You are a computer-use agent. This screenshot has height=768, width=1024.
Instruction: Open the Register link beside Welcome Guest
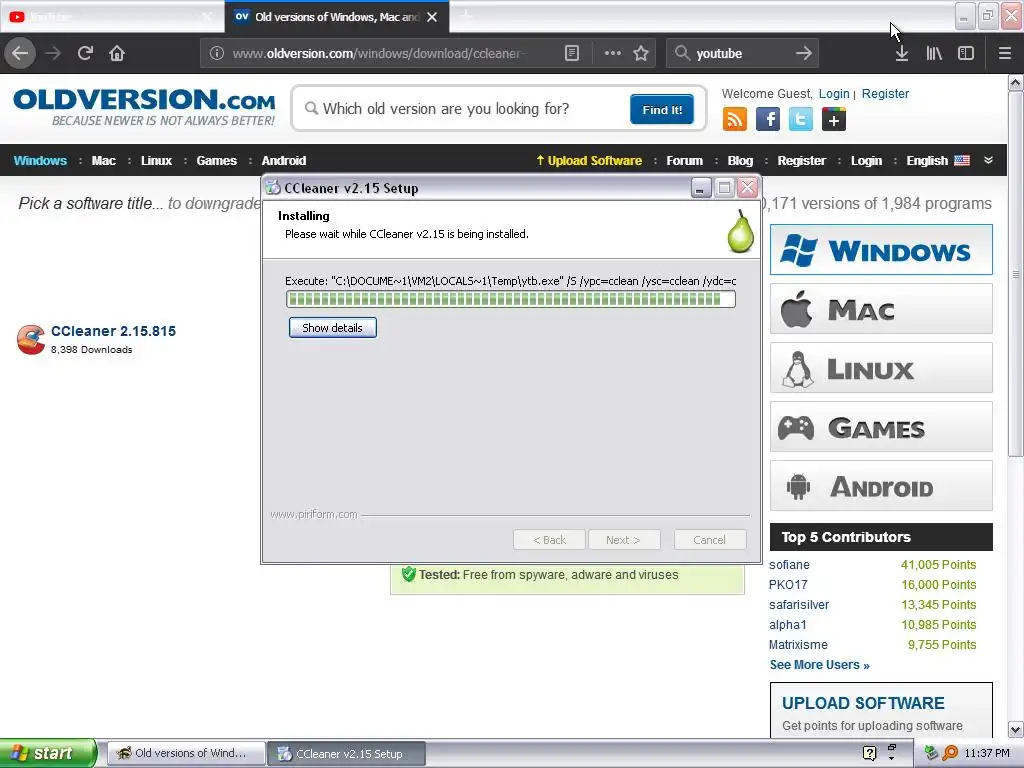tap(885, 93)
